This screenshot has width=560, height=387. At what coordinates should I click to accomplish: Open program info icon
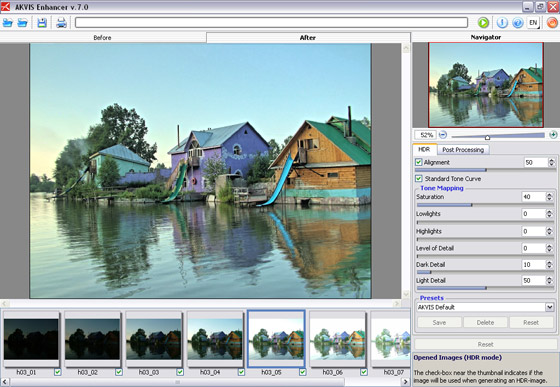coord(502,23)
